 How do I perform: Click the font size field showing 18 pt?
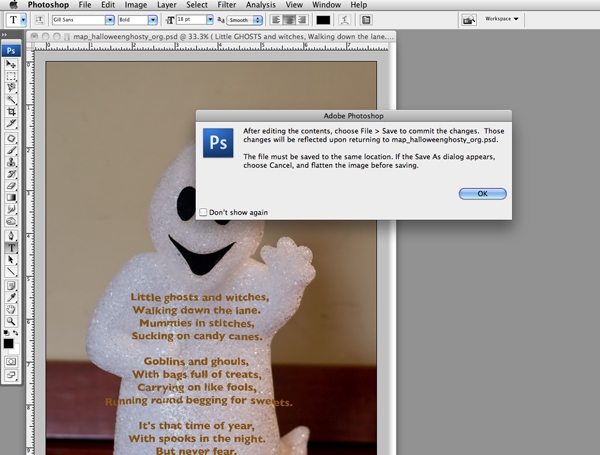pos(191,20)
